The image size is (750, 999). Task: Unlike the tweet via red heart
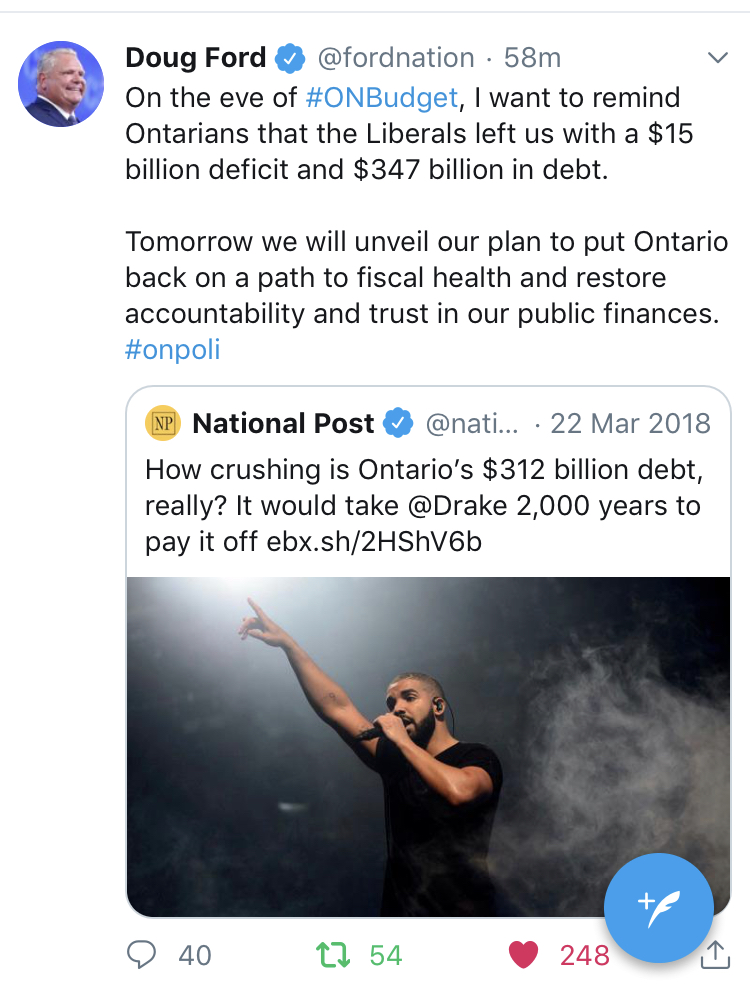point(523,955)
